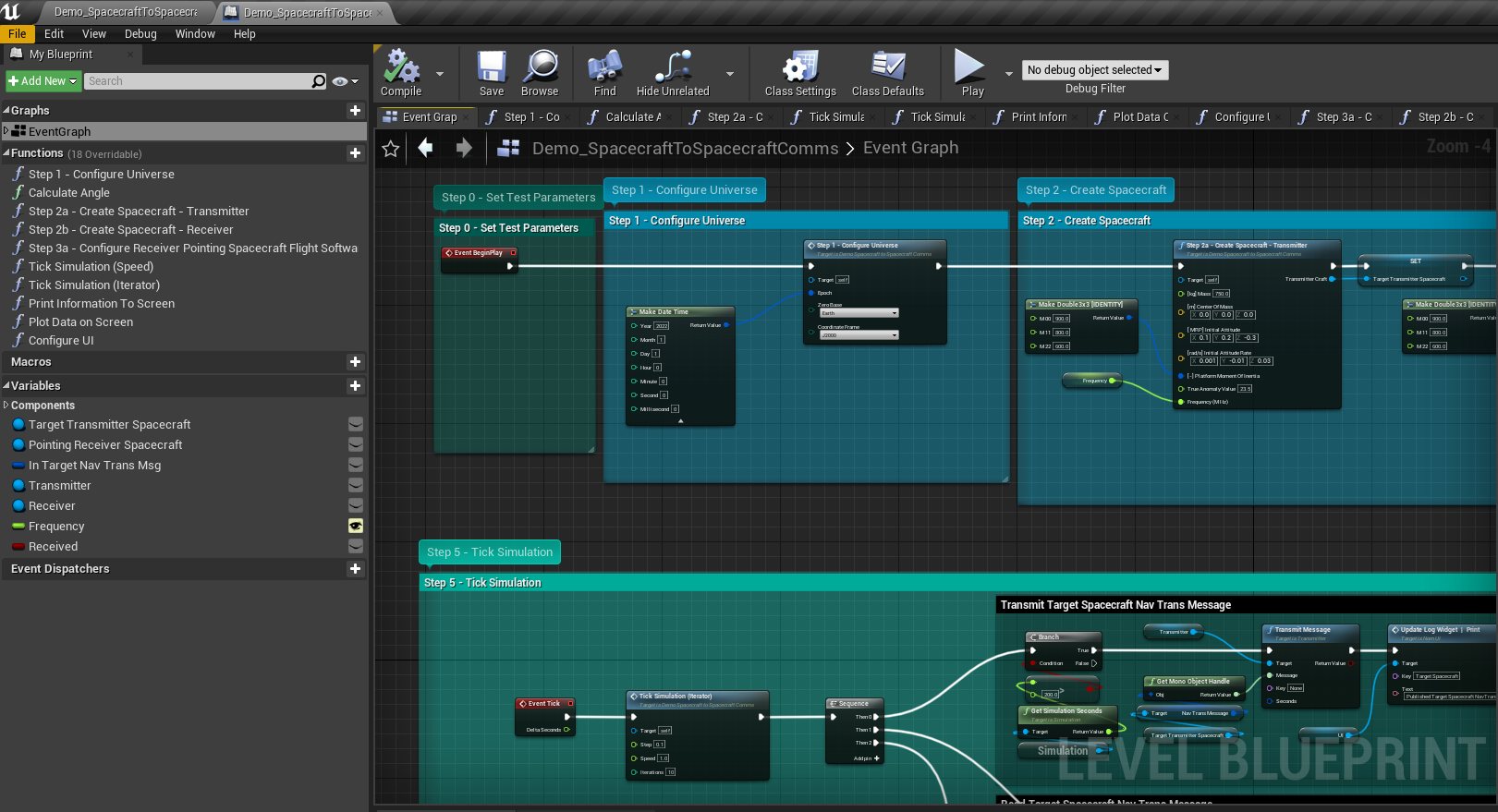The image size is (1498, 812).
Task: Open the File menu
Action: pyautogui.click(x=18, y=33)
